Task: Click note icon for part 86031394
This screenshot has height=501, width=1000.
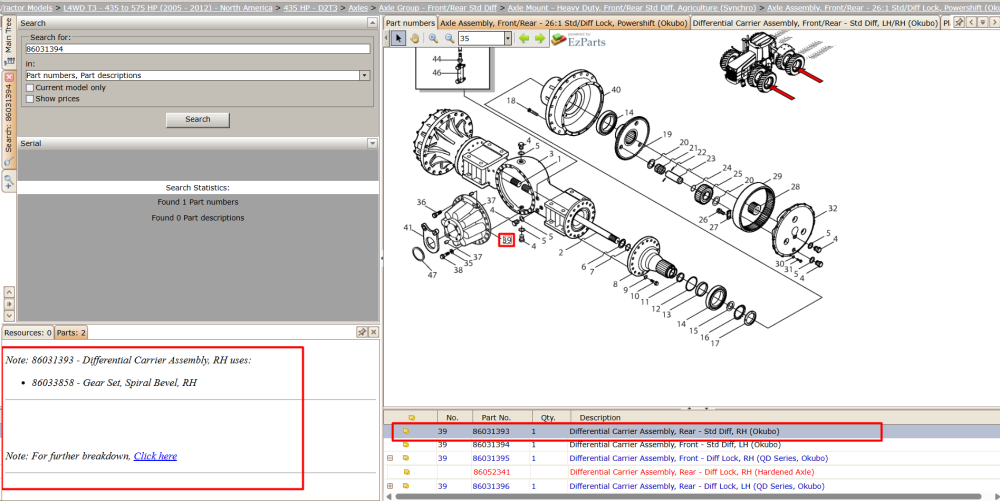Action: click(x=406, y=445)
